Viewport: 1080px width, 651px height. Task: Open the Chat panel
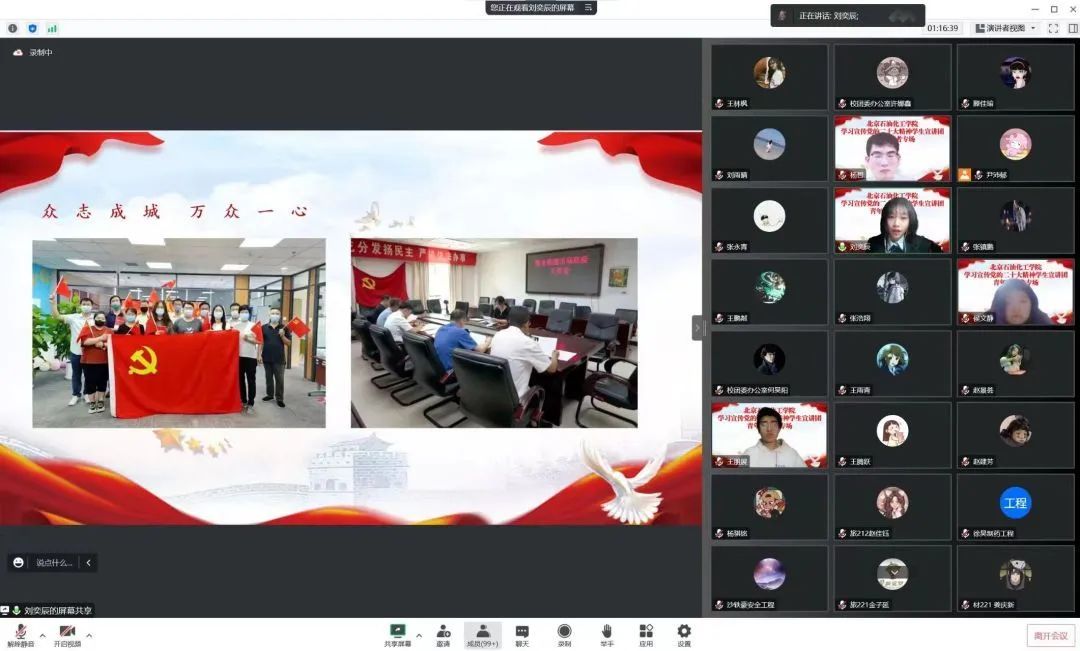[522, 632]
